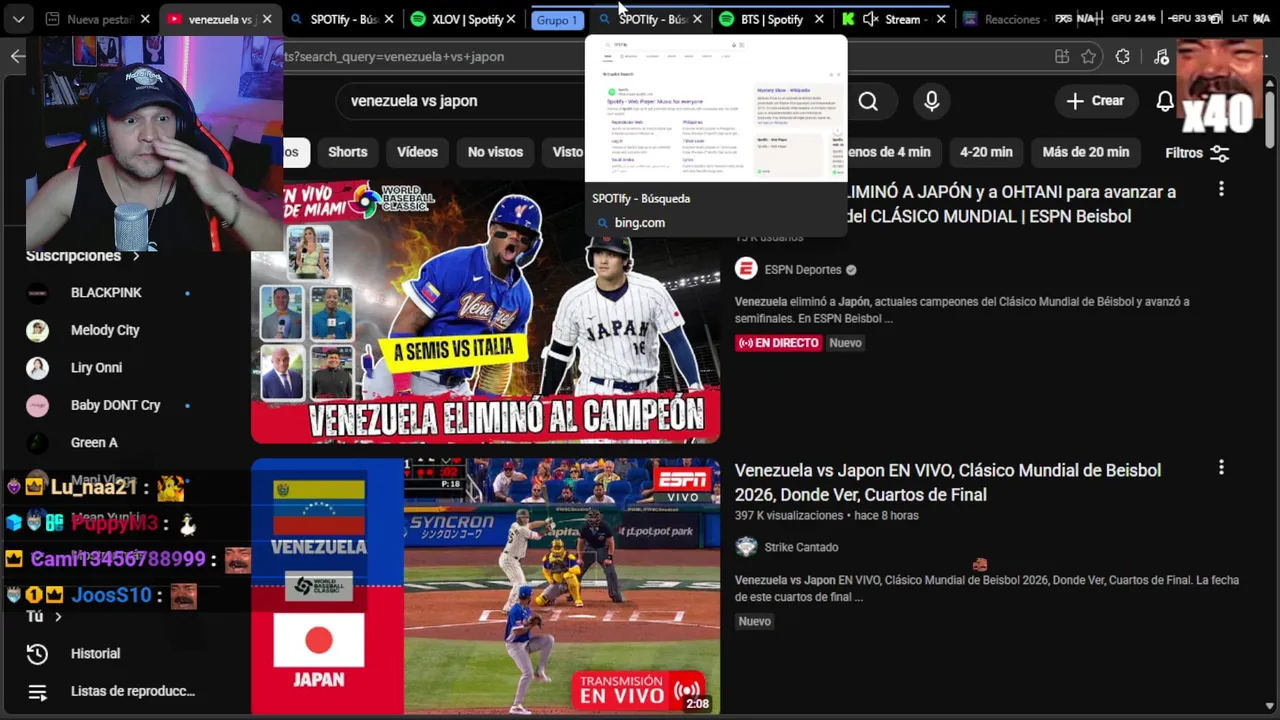The width and height of the screenshot is (1280, 720).
Task: Open the Liry Onni subscription
Action: [96, 368]
